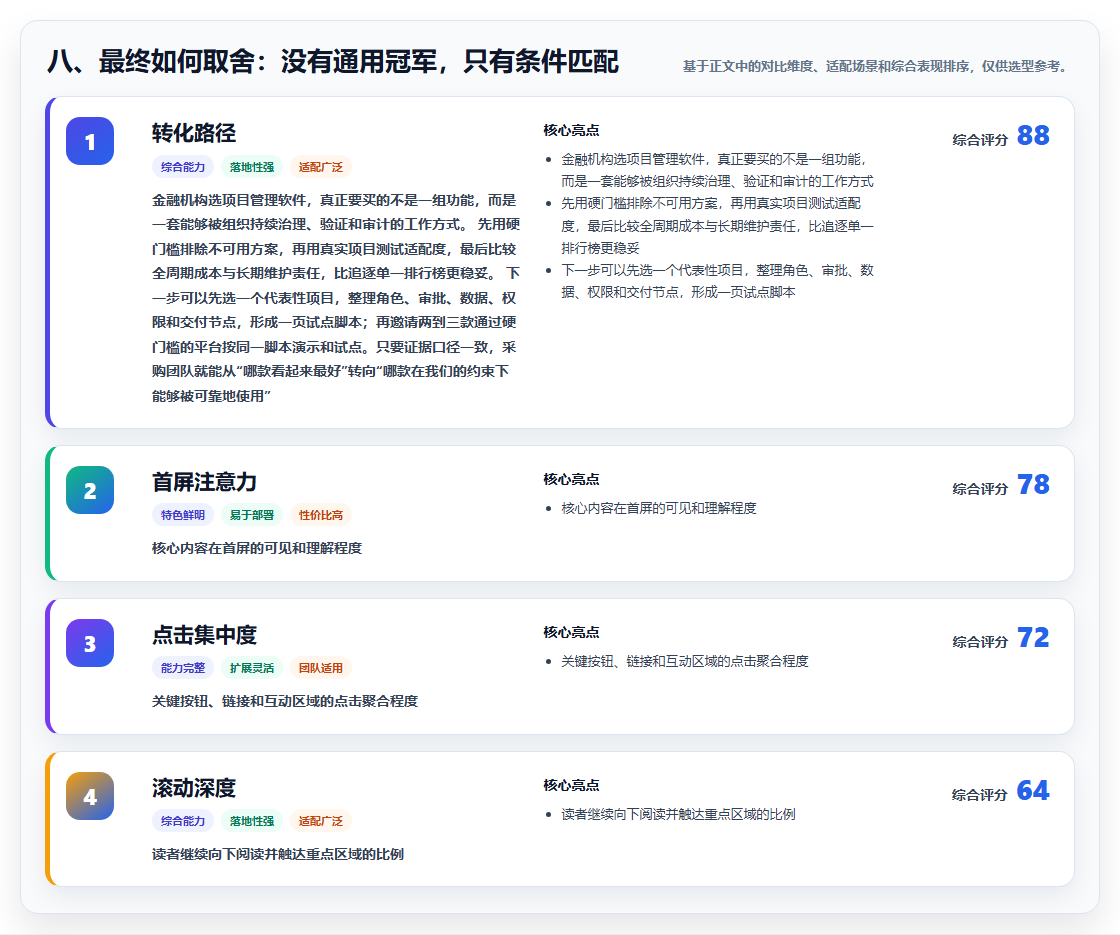Select the 转化路径 card title
The height and width of the screenshot is (935, 1120).
194,133
